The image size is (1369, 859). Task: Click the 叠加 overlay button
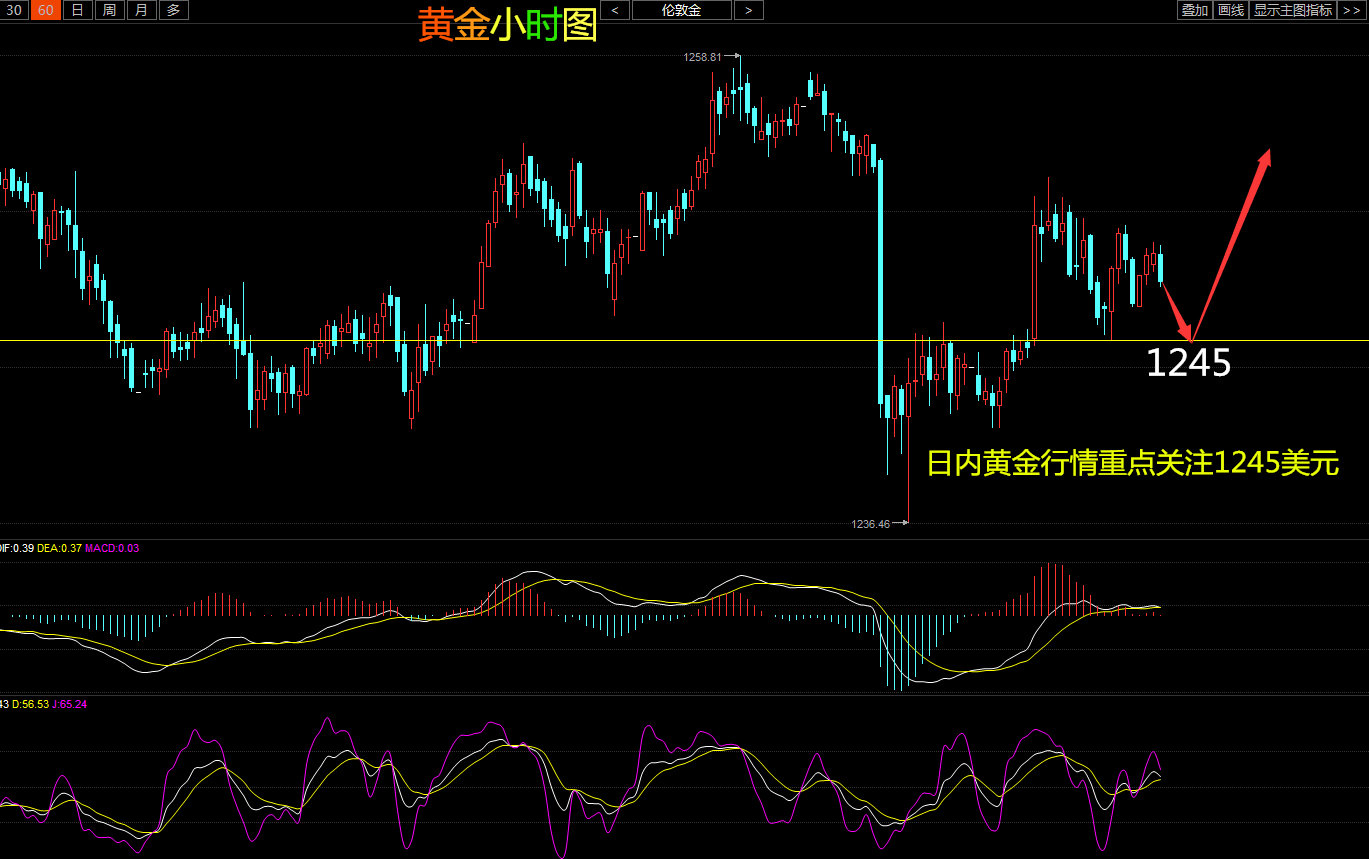[x=1194, y=10]
